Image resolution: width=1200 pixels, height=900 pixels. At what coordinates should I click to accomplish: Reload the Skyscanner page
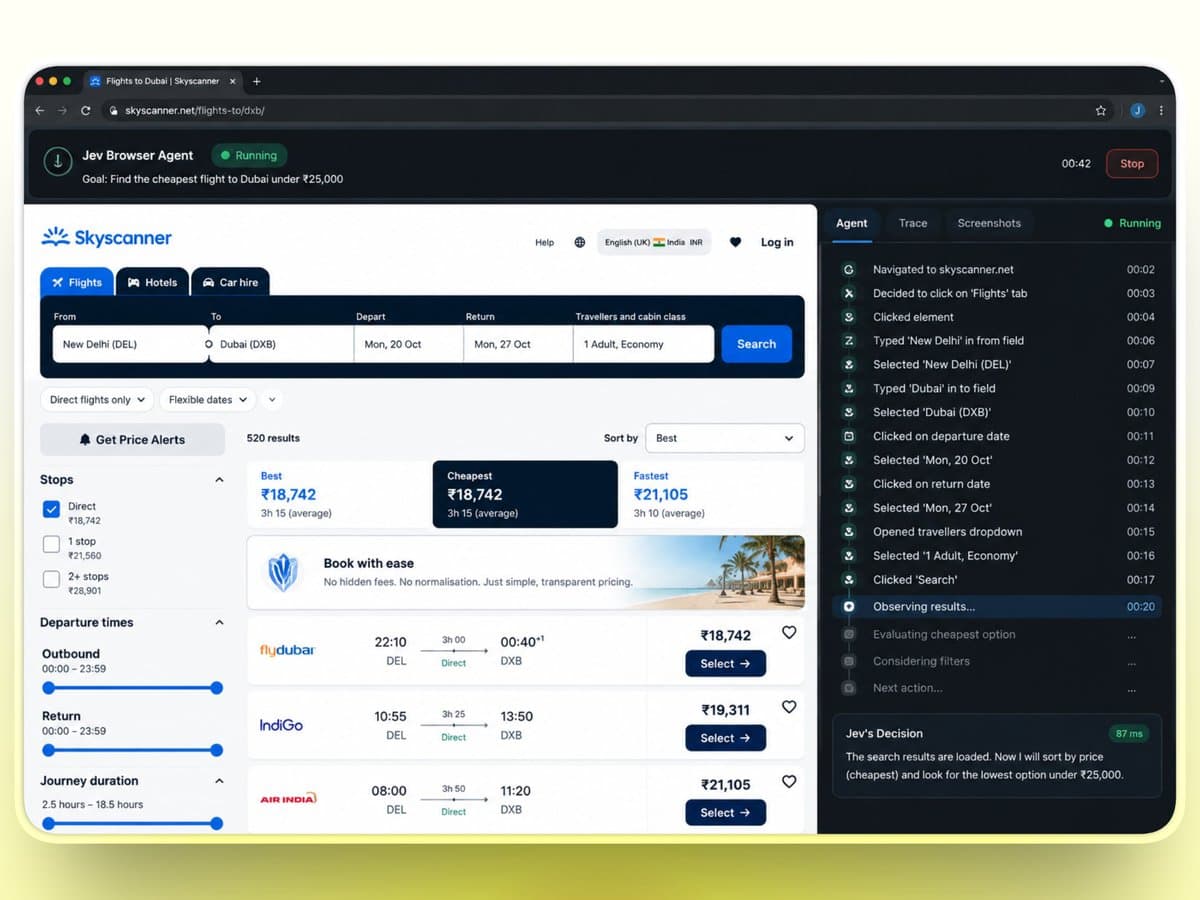[x=86, y=111]
